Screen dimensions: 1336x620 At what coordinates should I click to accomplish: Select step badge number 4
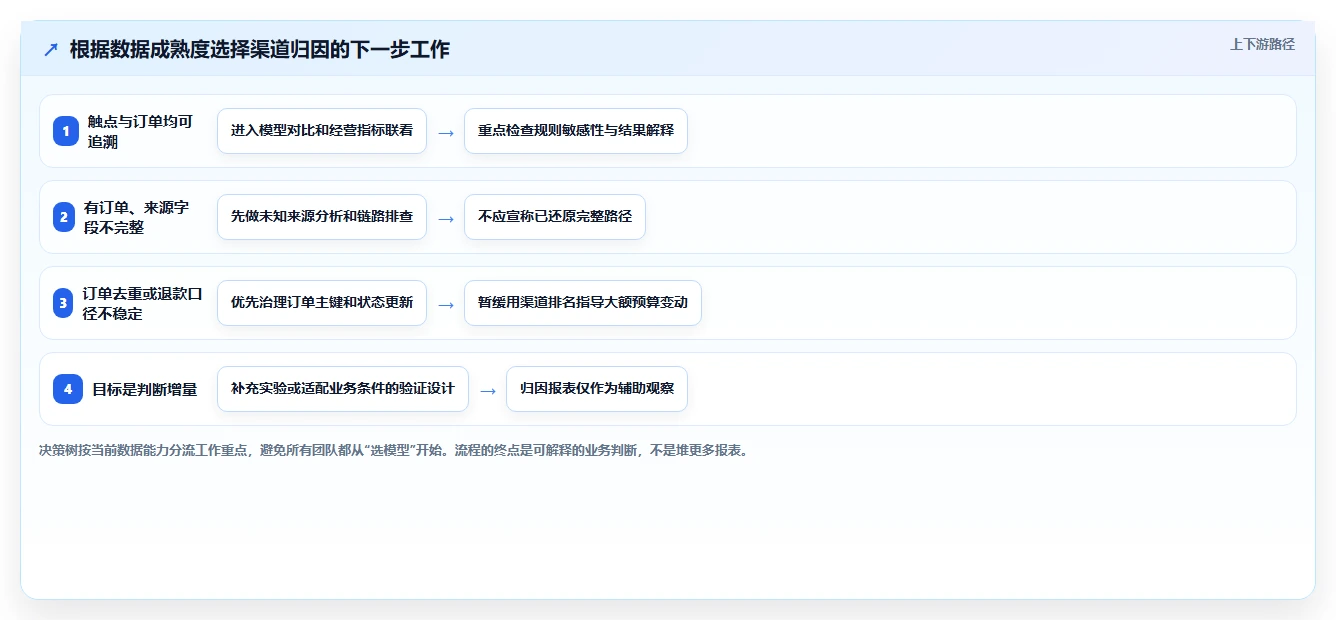click(68, 389)
